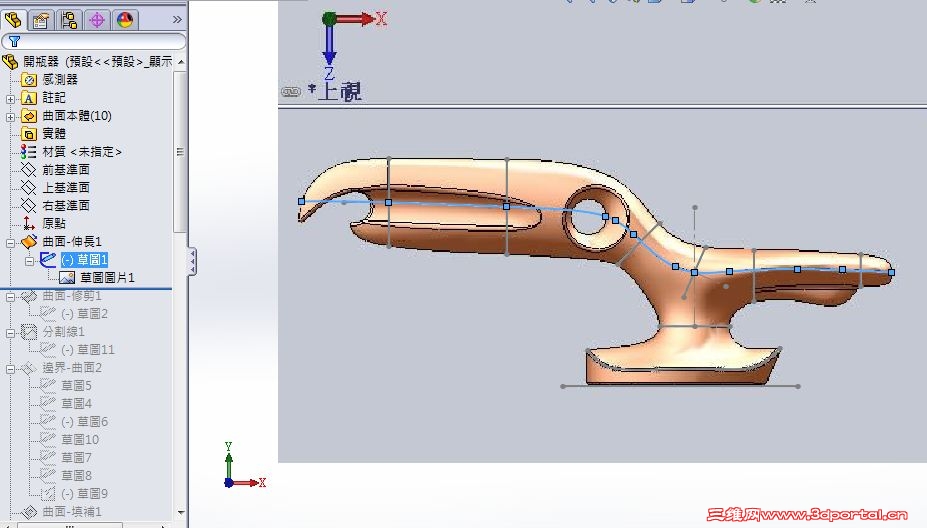This screenshot has width=927, height=528.
Task: Open the FeatureManager design tree tab
Action: (x=13, y=20)
